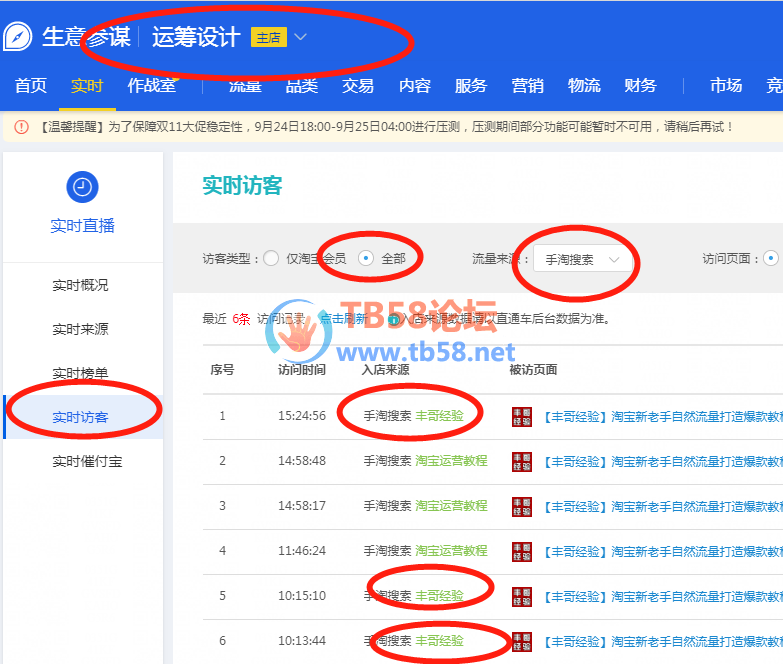Click the product thumbnail icon in row 3

521,506
